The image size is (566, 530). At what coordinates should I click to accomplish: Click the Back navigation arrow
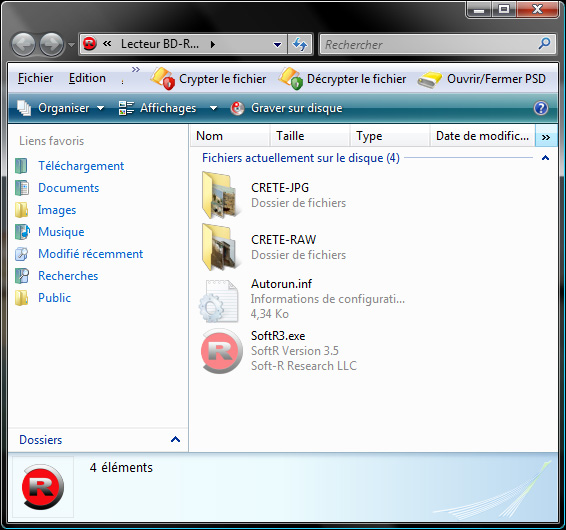tap(23, 44)
